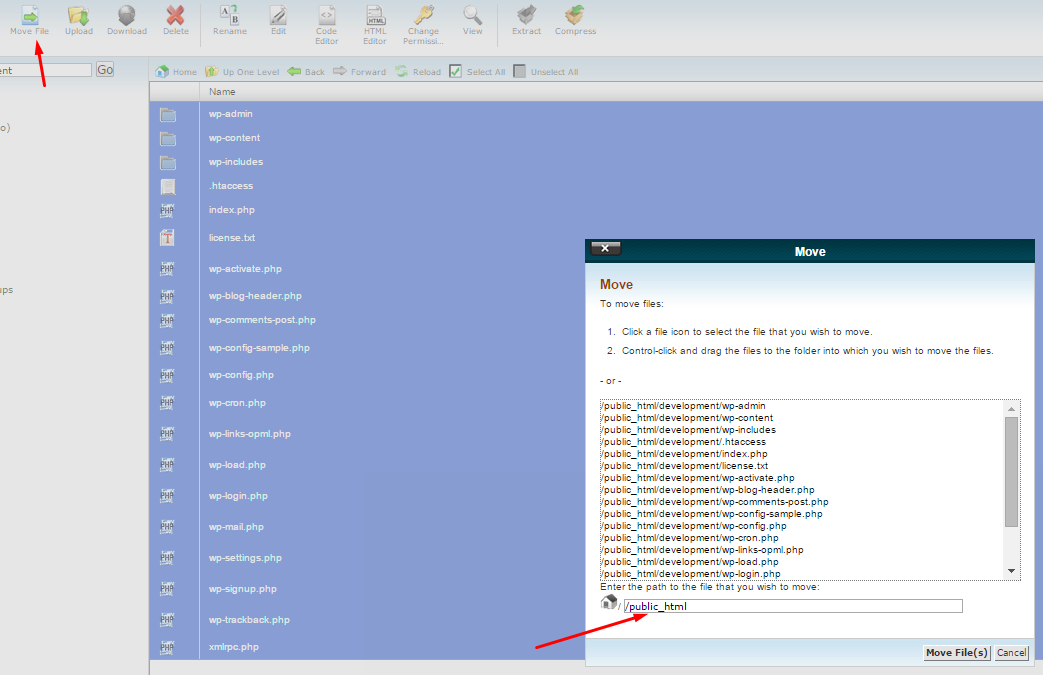Select the wp-admin folder icon

(x=168, y=114)
